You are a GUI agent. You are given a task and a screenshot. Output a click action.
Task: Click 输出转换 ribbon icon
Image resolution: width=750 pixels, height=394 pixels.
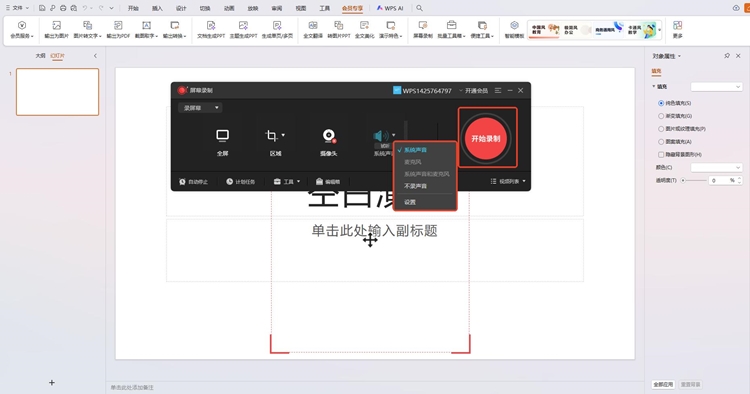point(175,30)
